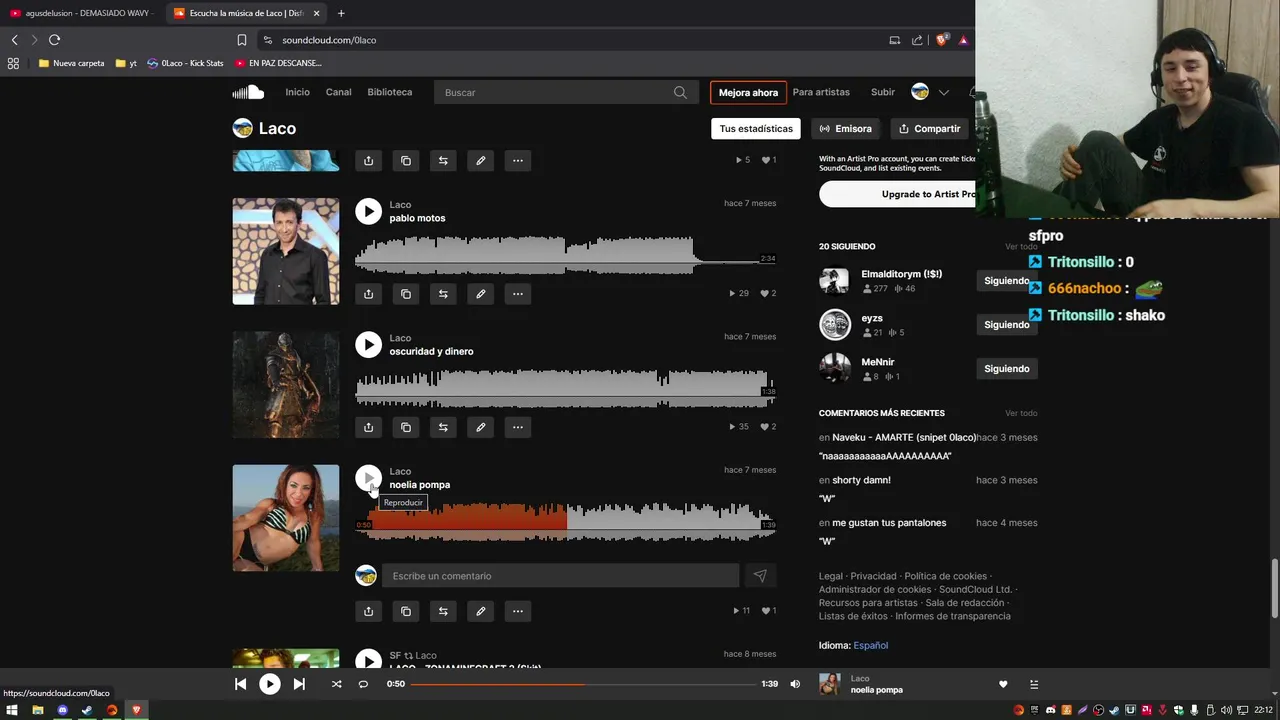
Task: Skip to next track in player bar
Action: pyautogui.click(x=299, y=684)
